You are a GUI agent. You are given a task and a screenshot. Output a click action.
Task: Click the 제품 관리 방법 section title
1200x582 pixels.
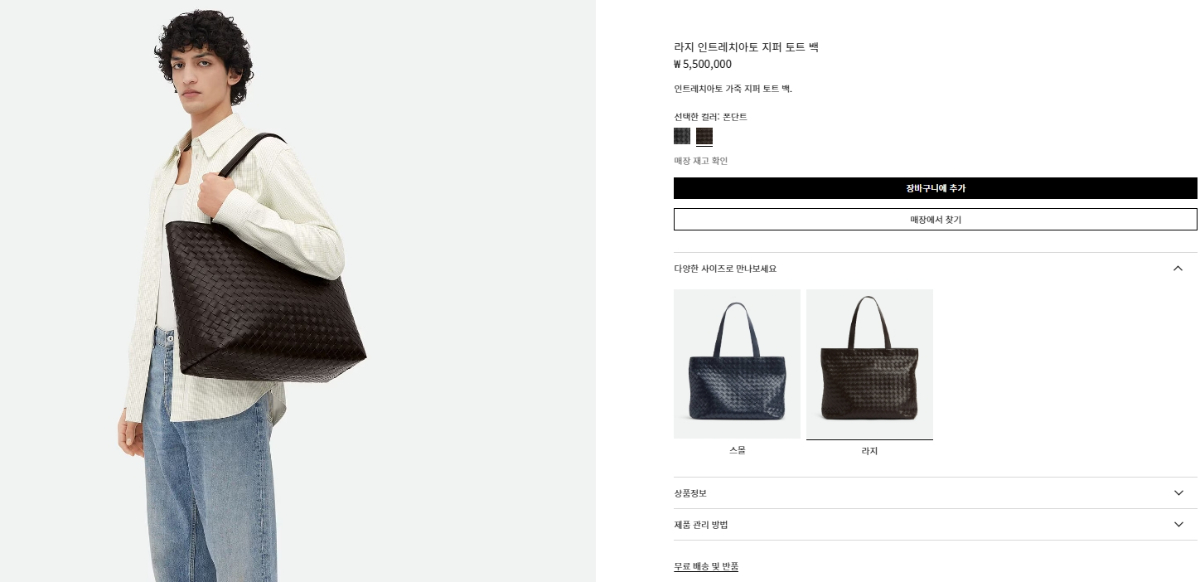701,525
